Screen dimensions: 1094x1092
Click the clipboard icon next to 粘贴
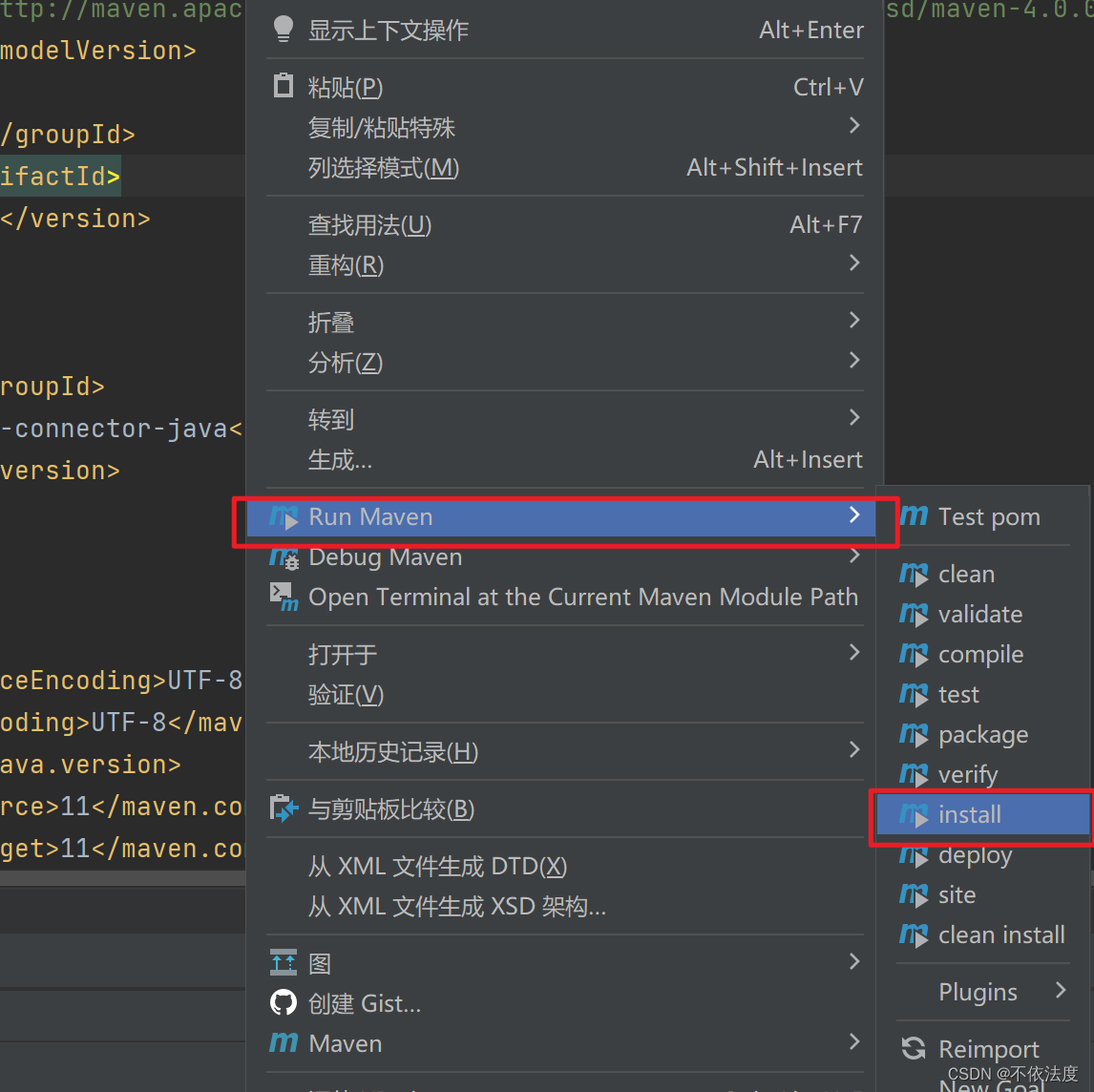[x=283, y=86]
